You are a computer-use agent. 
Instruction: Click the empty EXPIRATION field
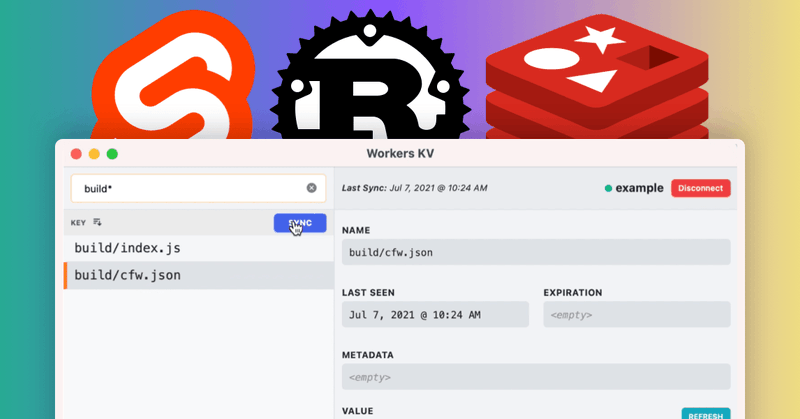(637, 314)
